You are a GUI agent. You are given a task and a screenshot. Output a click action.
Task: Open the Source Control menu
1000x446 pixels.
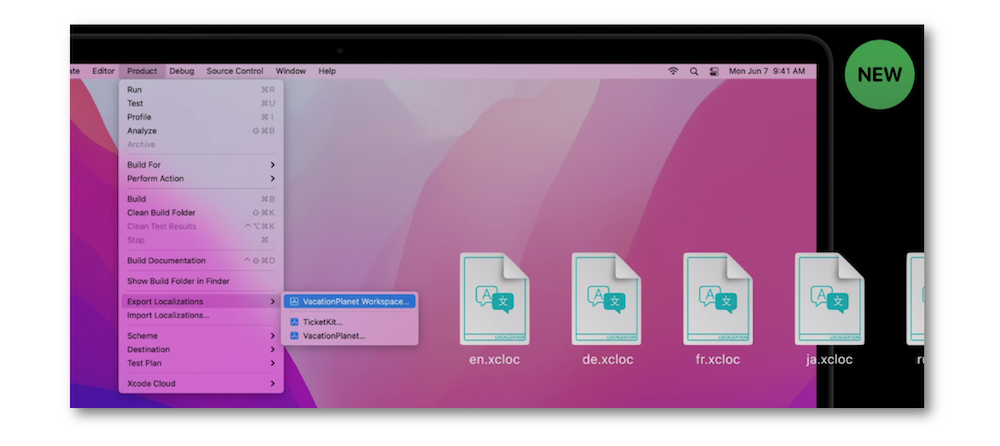(x=235, y=71)
